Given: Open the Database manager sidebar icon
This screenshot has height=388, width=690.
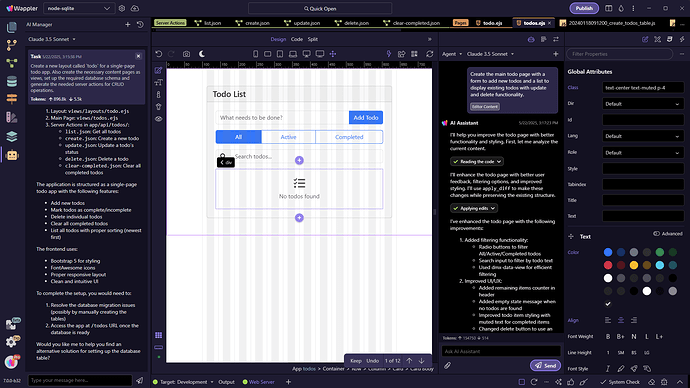Looking at the screenshot, I should coord(12,81).
